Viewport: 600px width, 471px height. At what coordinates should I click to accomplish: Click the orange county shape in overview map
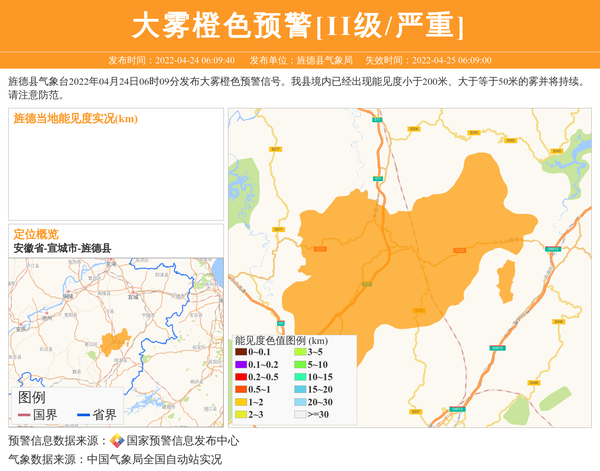coord(113,342)
